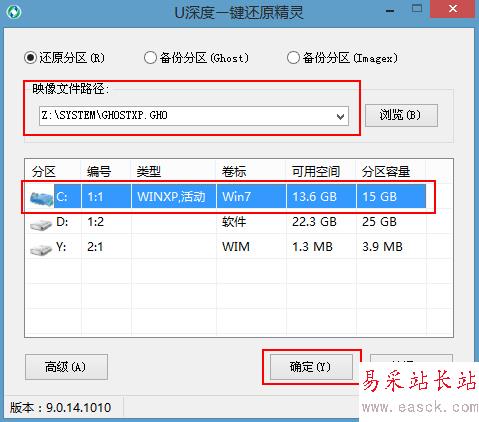The height and width of the screenshot is (422, 479).
Task: Select the WINXP,活动 type cell
Action: click(x=173, y=197)
